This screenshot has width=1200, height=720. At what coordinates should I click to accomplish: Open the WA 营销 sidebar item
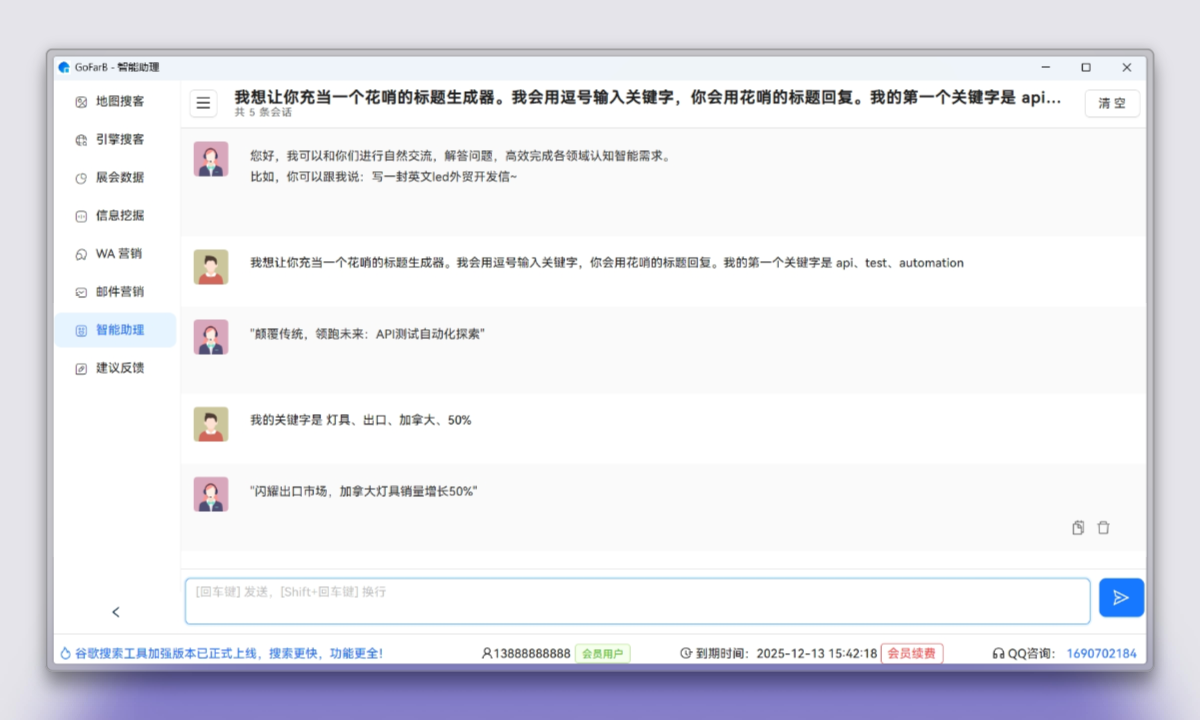click(115, 254)
